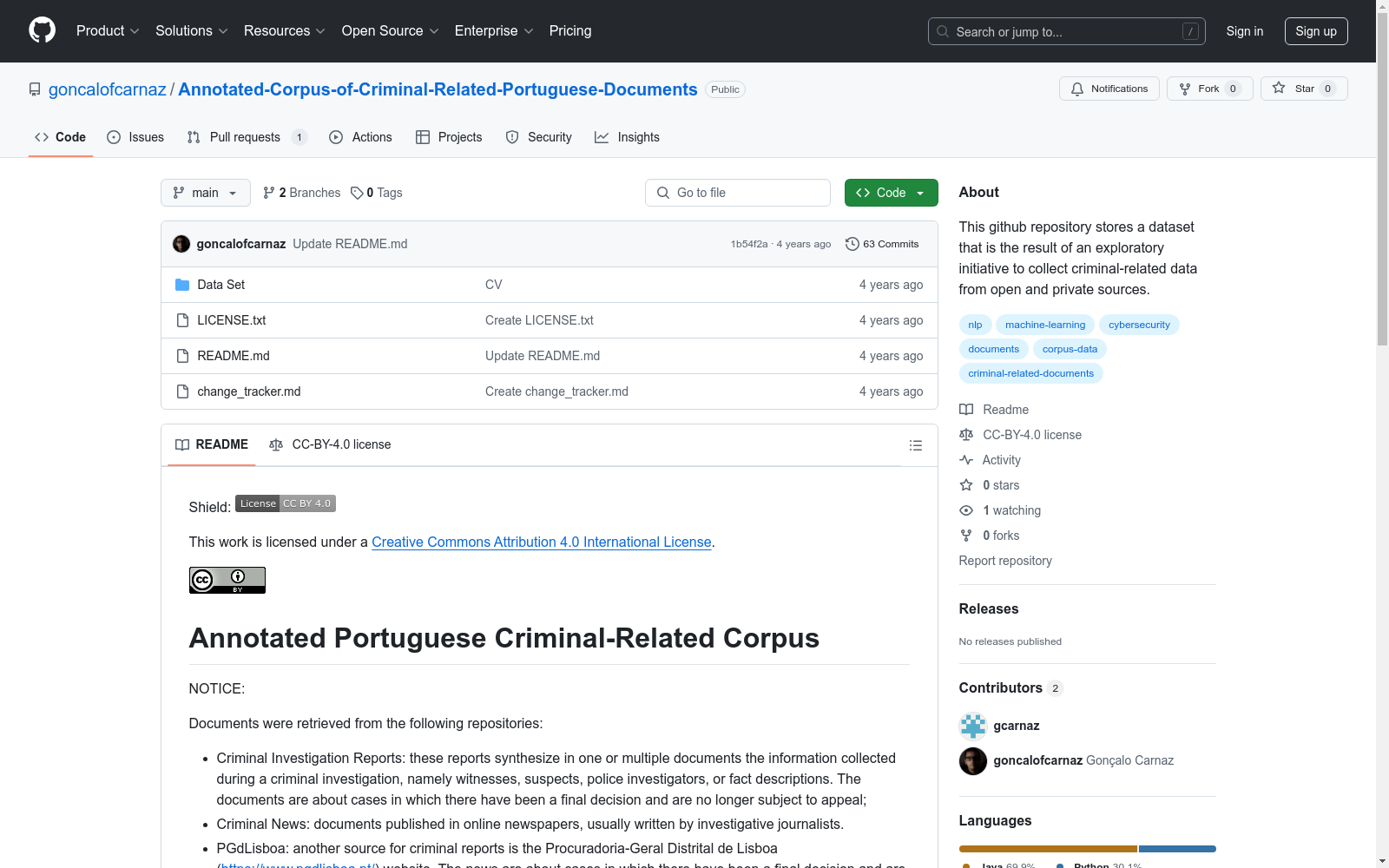Open the change_tracker.md file

pyautogui.click(x=249, y=391)
